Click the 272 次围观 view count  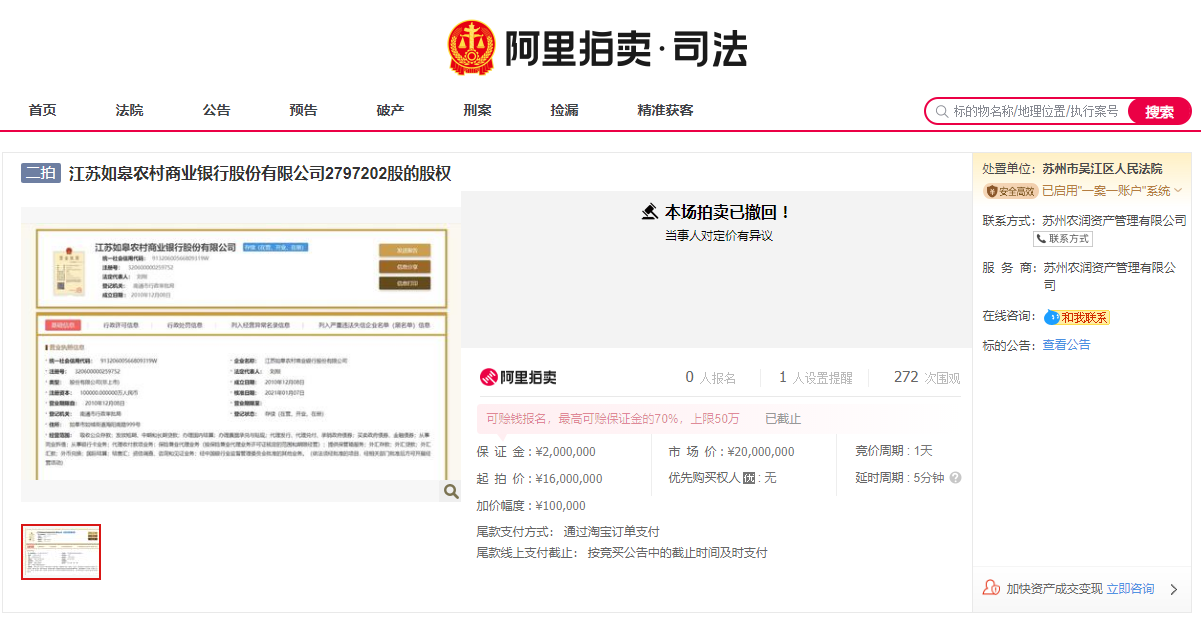click(927, 377)
